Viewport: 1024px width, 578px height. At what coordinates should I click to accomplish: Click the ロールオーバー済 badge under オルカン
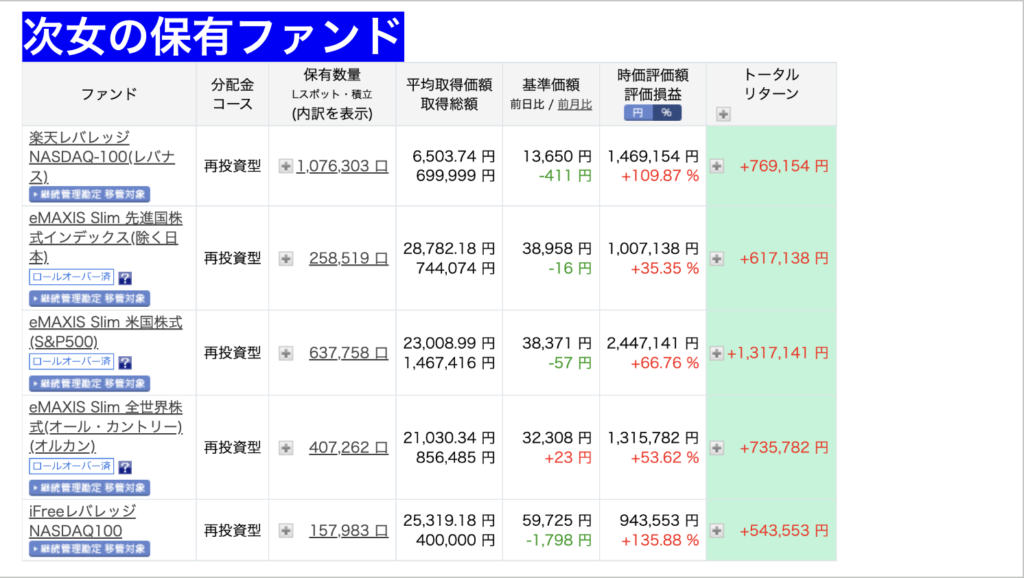72,466
